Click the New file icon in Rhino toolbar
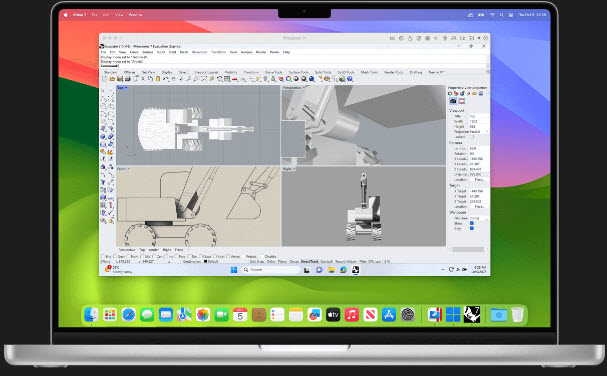This screenshot has height=376, width=607. click(x=105, y=79)
